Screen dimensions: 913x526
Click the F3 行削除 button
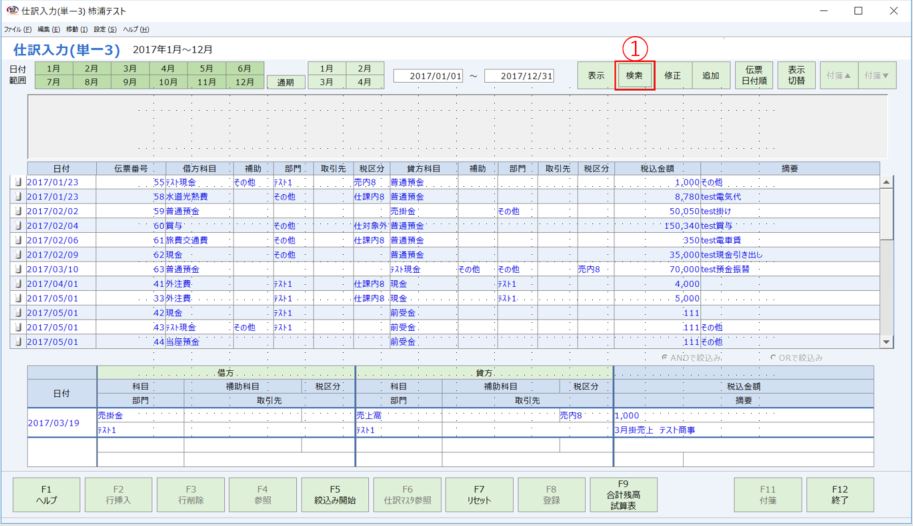pyautogui.click(x=191, y=495)
